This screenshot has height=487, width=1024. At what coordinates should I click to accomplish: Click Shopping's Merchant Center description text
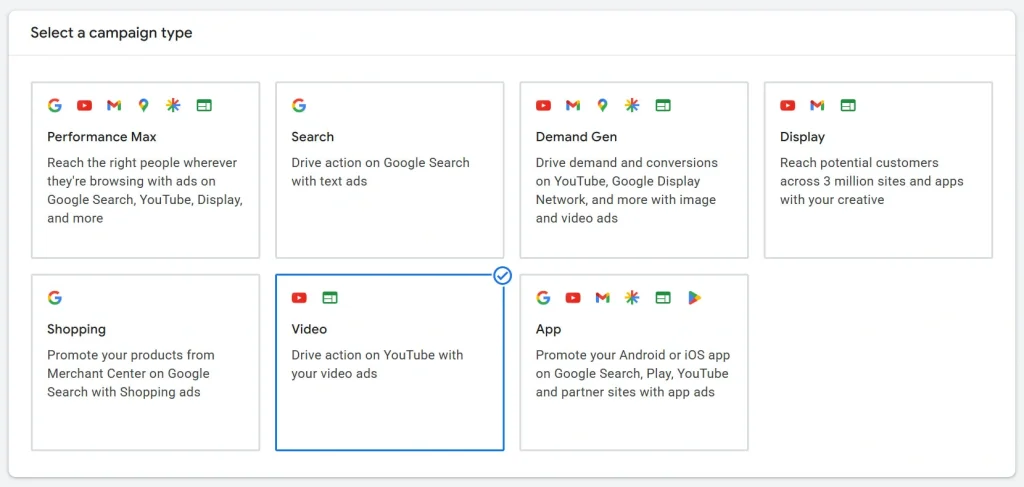(131, 373)
